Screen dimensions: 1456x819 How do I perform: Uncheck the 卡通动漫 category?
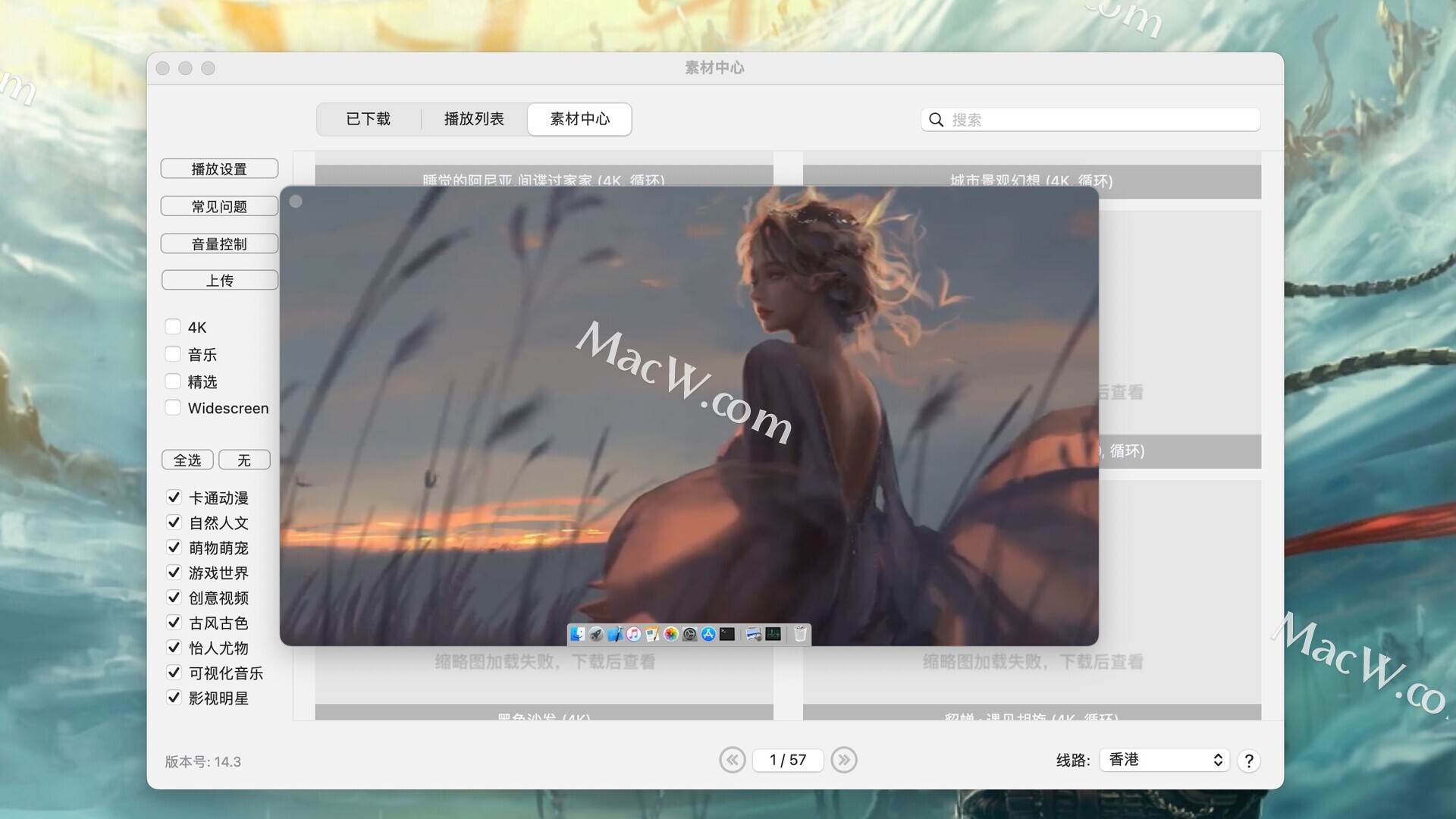174,497
